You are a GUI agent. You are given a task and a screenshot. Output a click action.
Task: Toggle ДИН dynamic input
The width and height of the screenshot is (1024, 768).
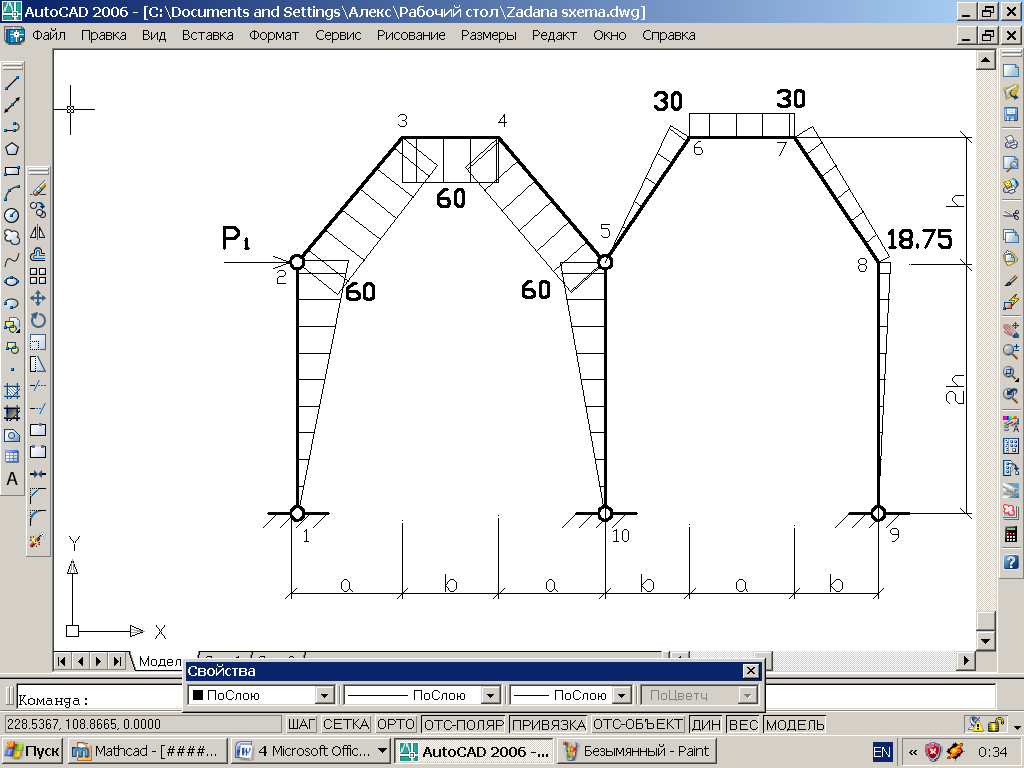705,724
